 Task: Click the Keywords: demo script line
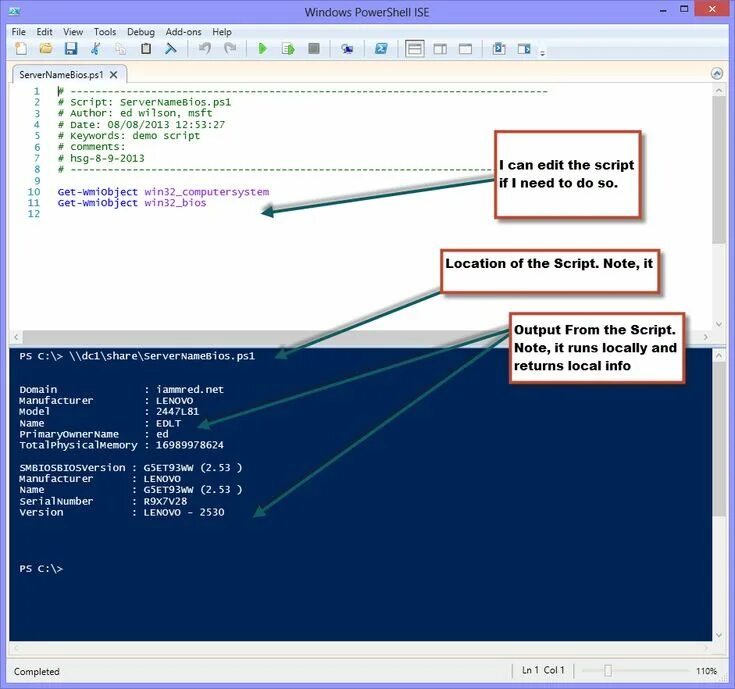coord(128,135)
